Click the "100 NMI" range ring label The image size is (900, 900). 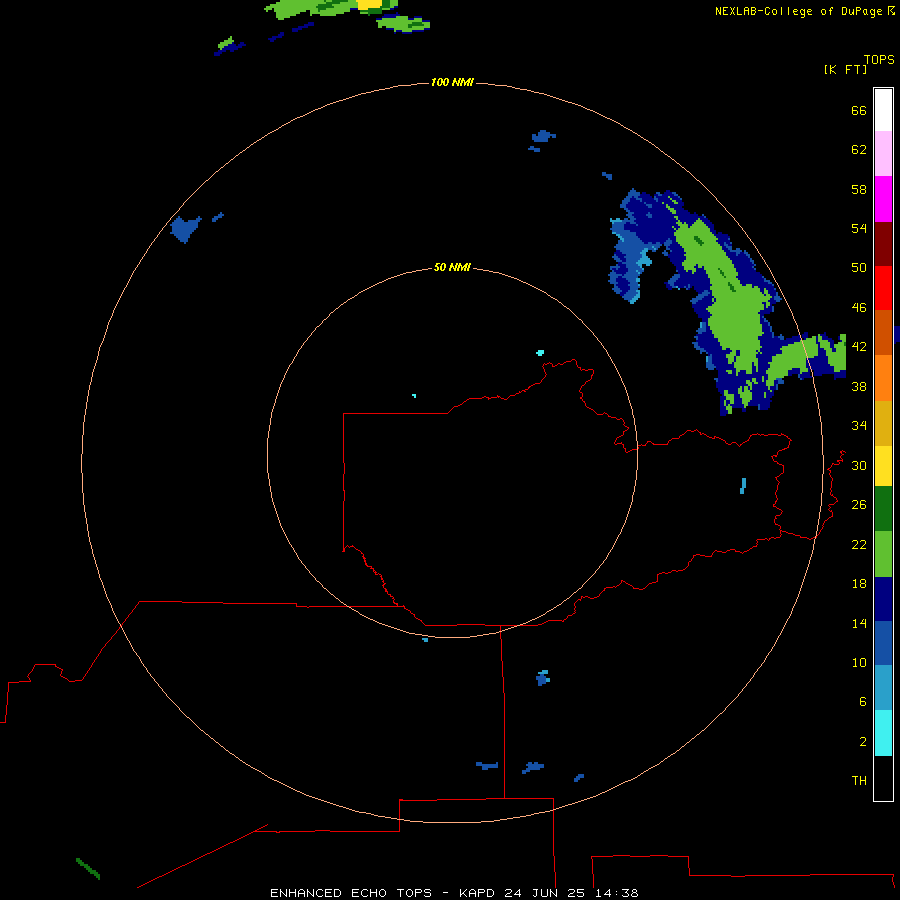[x=452, y=82]
